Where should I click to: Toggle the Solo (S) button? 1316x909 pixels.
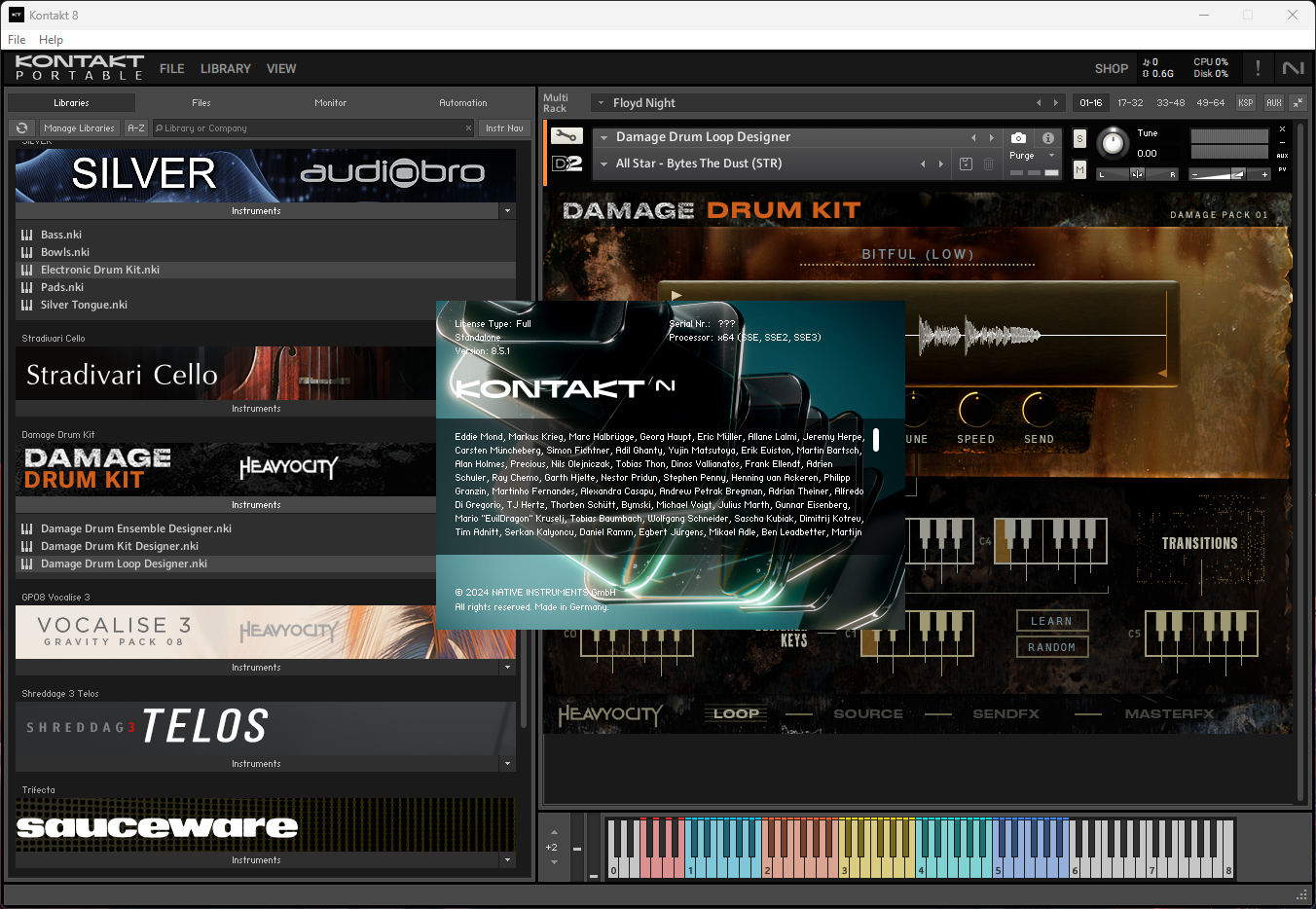click(x=1079, y=139)
